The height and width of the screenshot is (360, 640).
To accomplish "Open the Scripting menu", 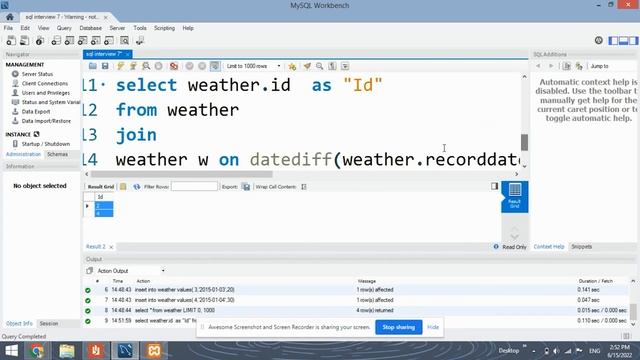I will click(164, 28).
